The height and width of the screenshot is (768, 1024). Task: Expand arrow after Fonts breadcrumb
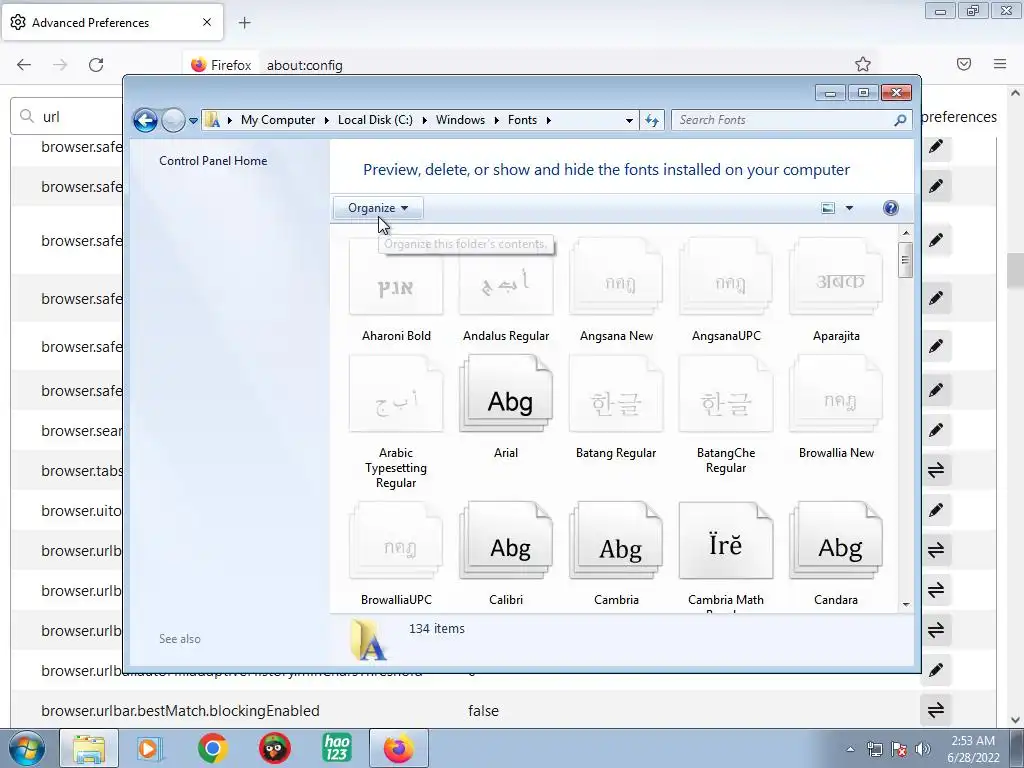549,120
